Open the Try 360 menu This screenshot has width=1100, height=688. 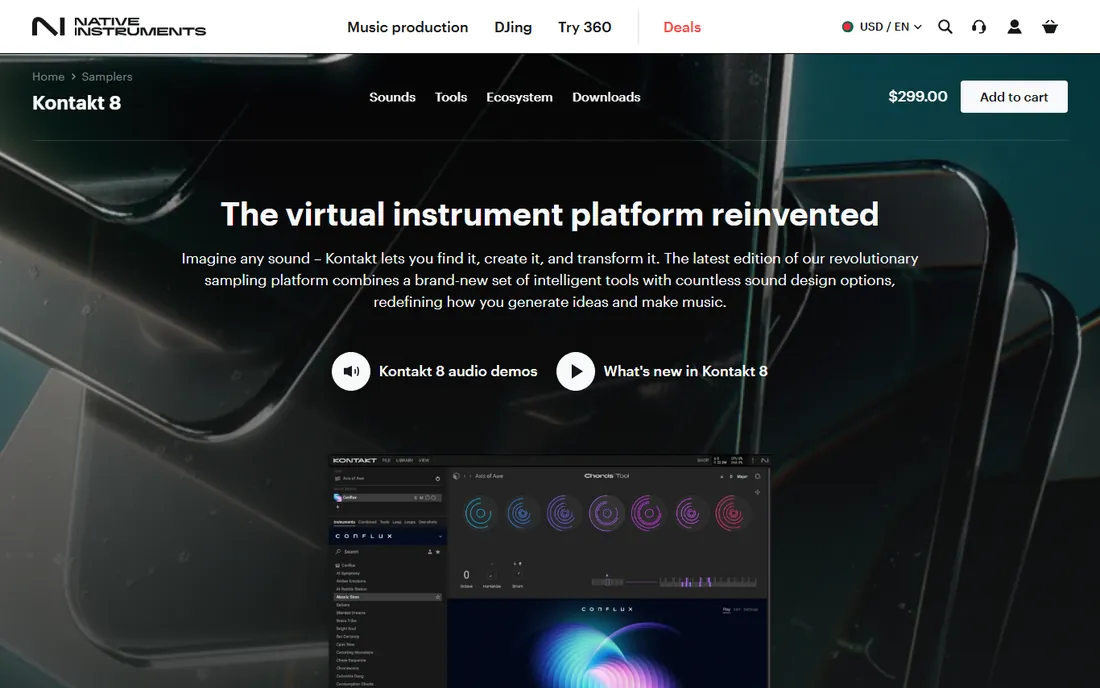tap(584, 27)
